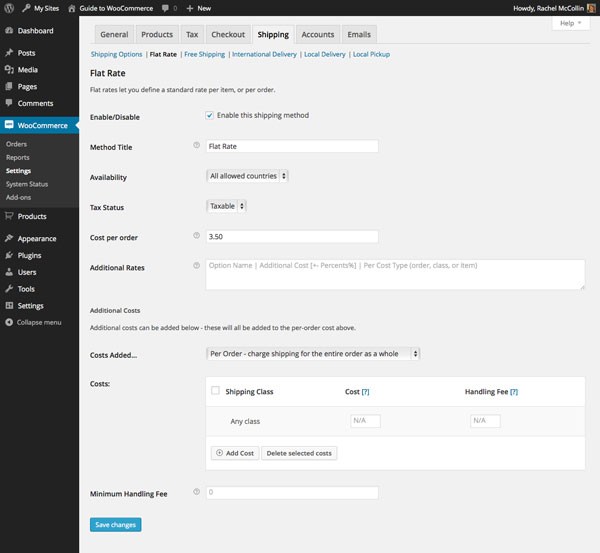600x553 pixels.
Task: Select the Shipping tab
Action: 273,34
